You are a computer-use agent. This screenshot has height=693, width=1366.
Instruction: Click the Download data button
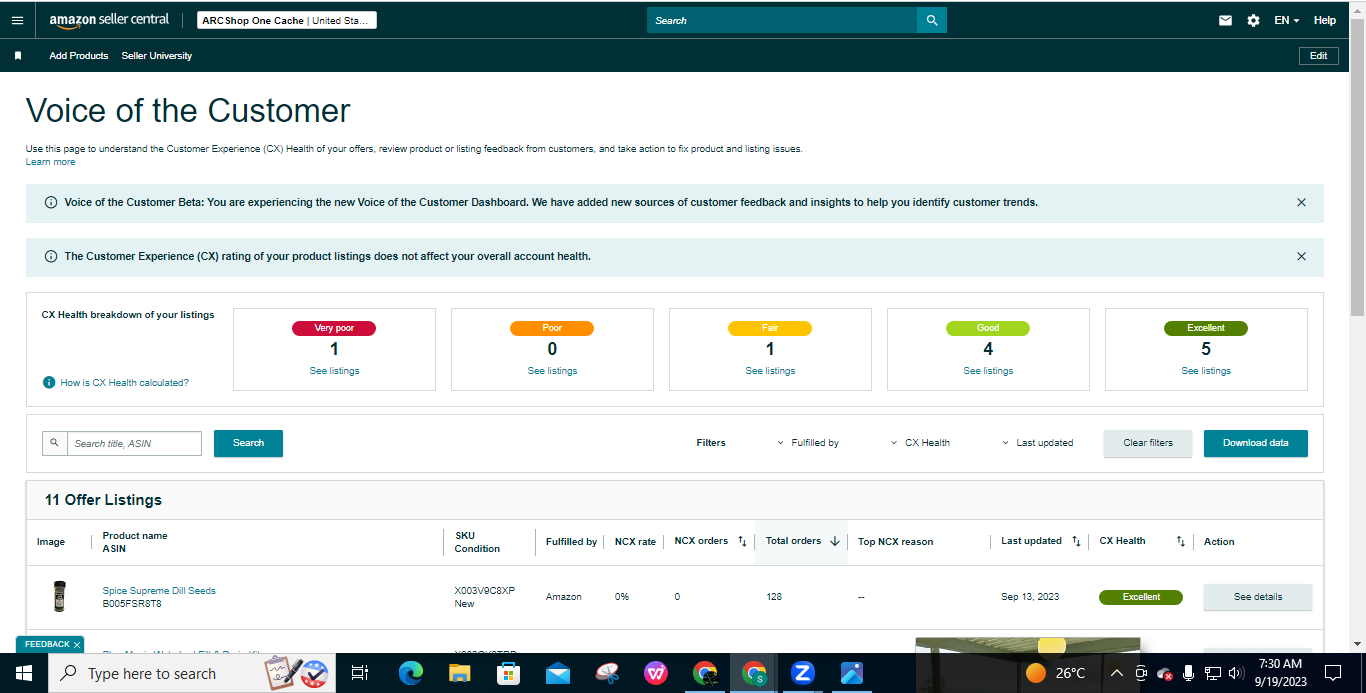(x=1255, y=443)
